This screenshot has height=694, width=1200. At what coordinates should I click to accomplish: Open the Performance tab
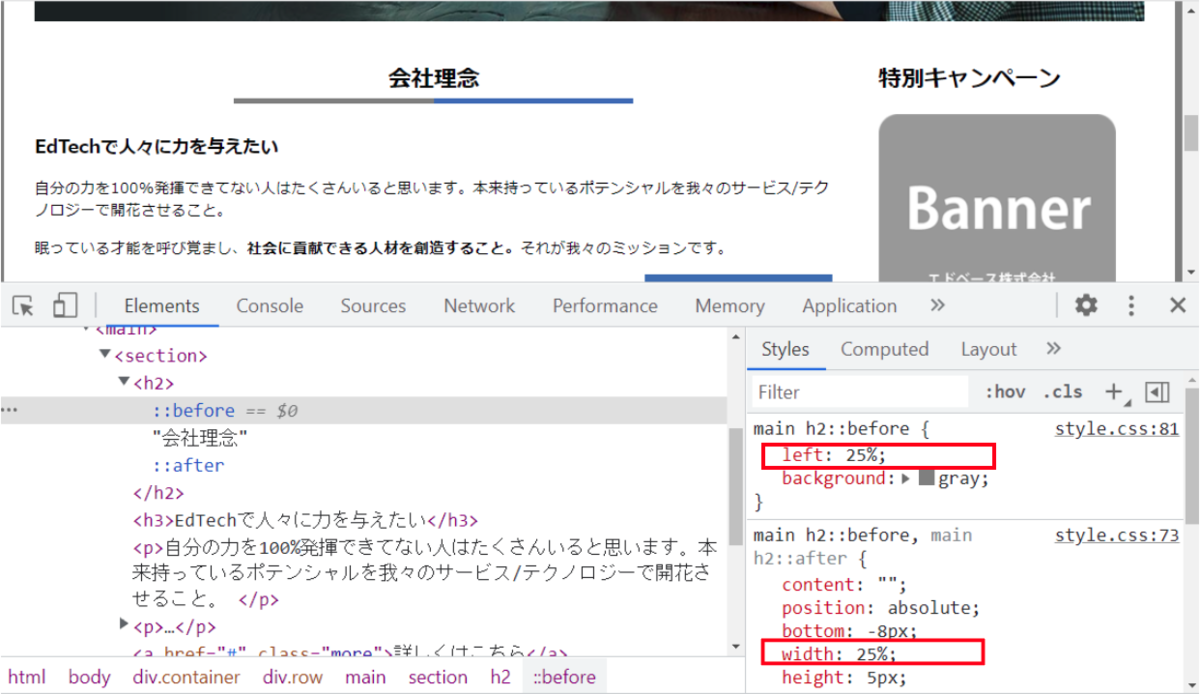(605, 306)
